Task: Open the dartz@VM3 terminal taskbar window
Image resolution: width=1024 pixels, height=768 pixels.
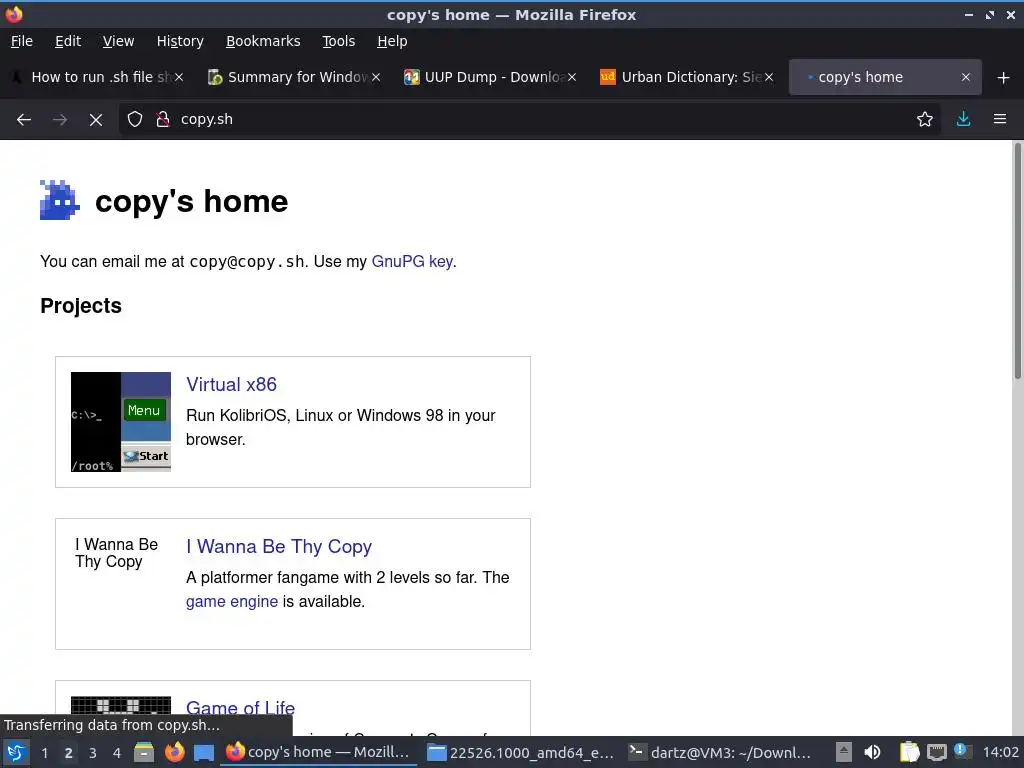Action: 721,753
